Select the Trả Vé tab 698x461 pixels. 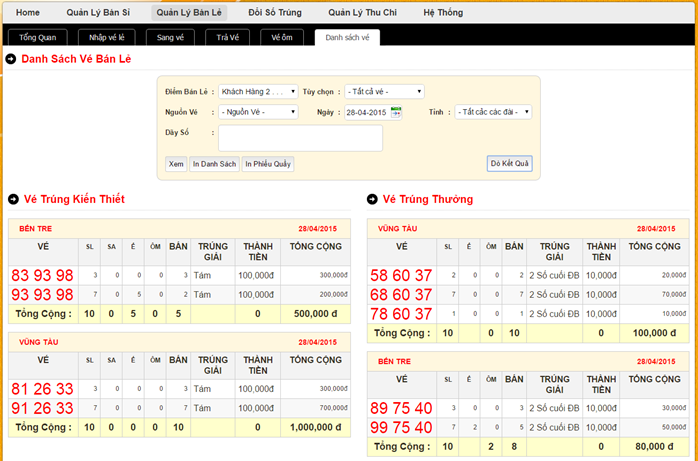227,37
